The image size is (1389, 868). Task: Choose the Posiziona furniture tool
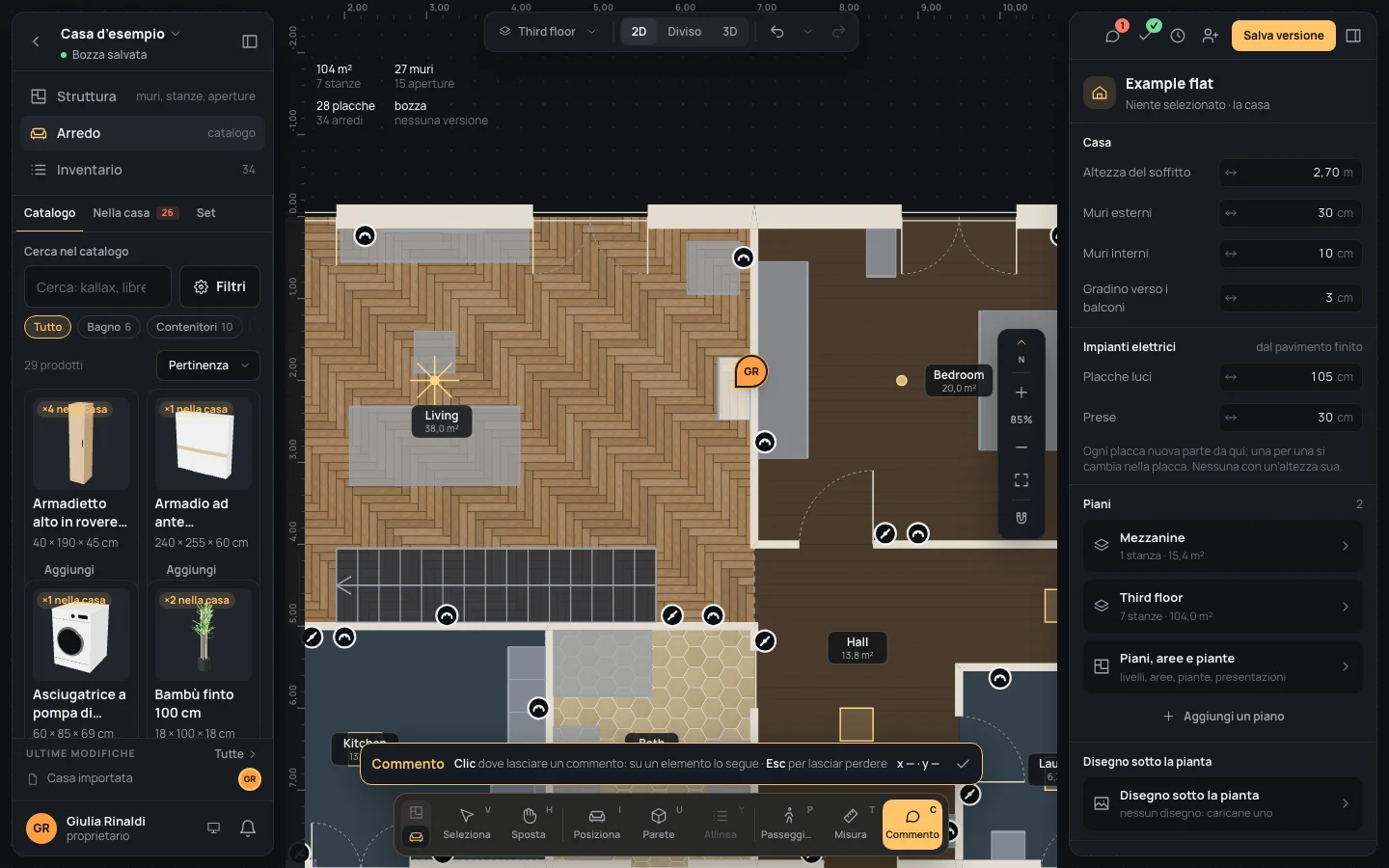[597, 824]
